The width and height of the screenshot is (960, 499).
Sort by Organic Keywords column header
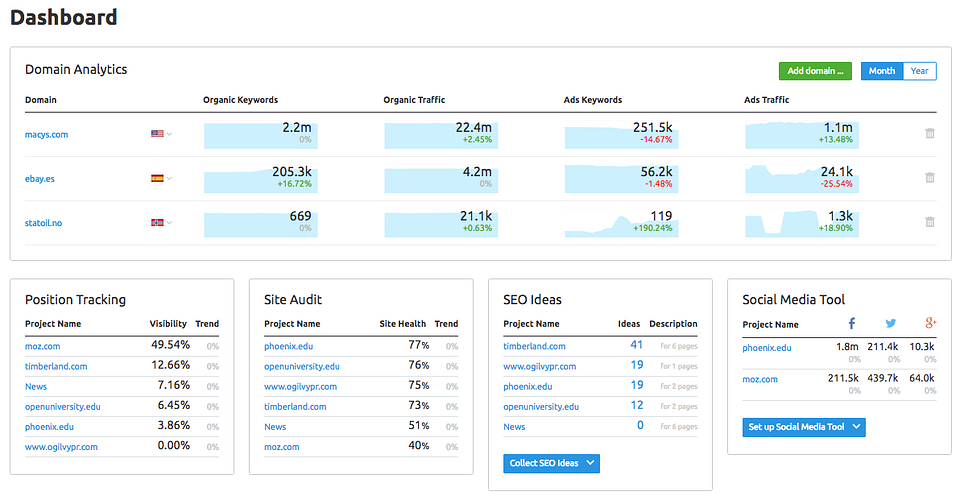[240, 100]
